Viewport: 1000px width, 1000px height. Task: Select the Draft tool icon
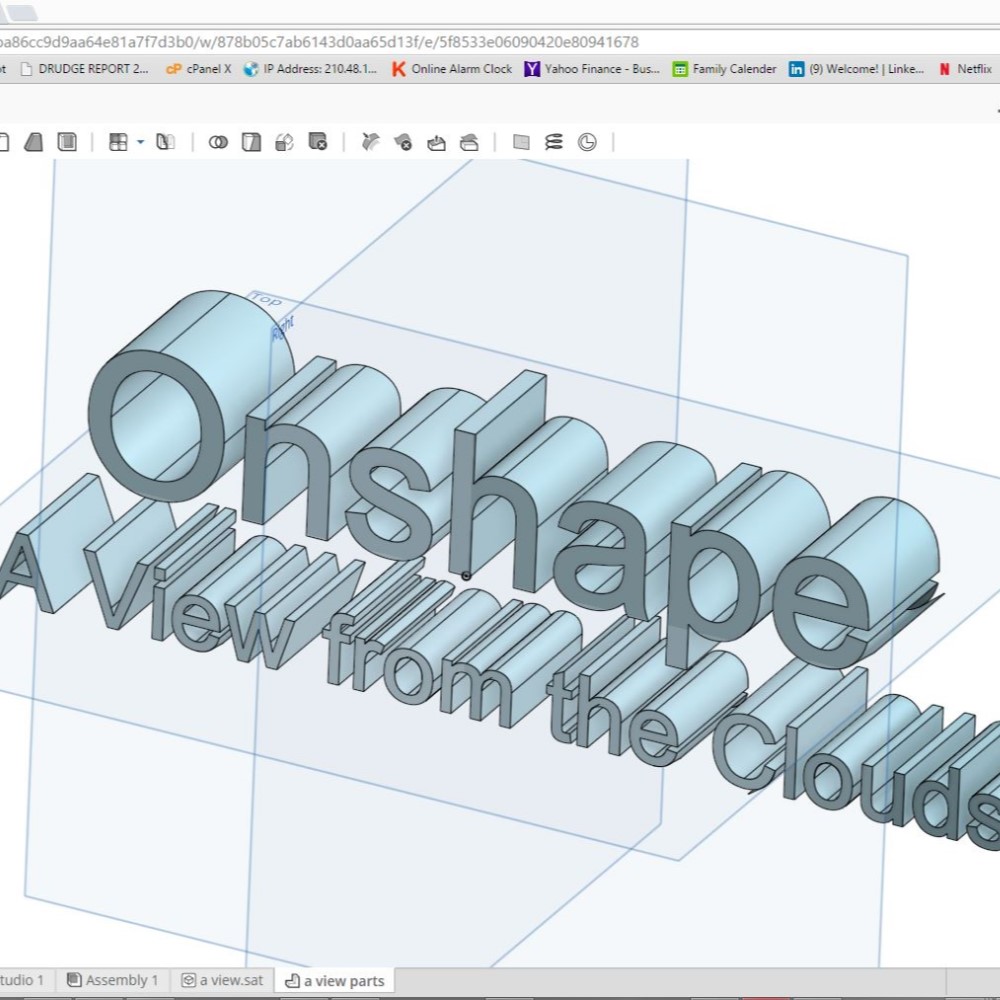[x=34, y=142]
